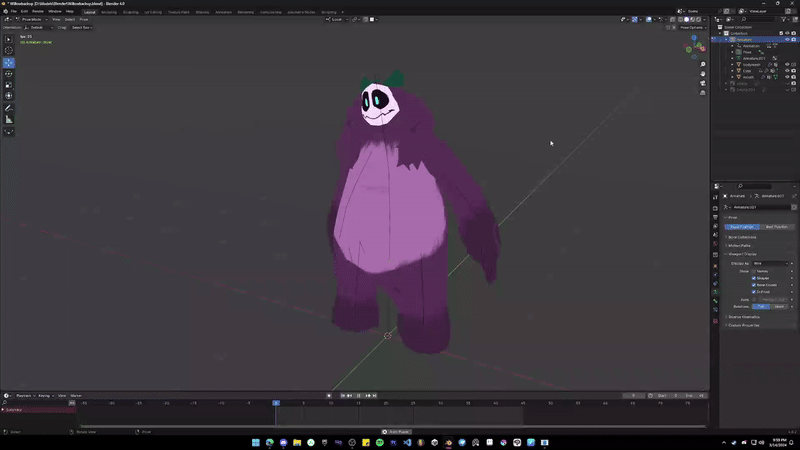Open File Explorer from the taskbar
Viewport: 800px width, 450px height.
pos(297,442)
